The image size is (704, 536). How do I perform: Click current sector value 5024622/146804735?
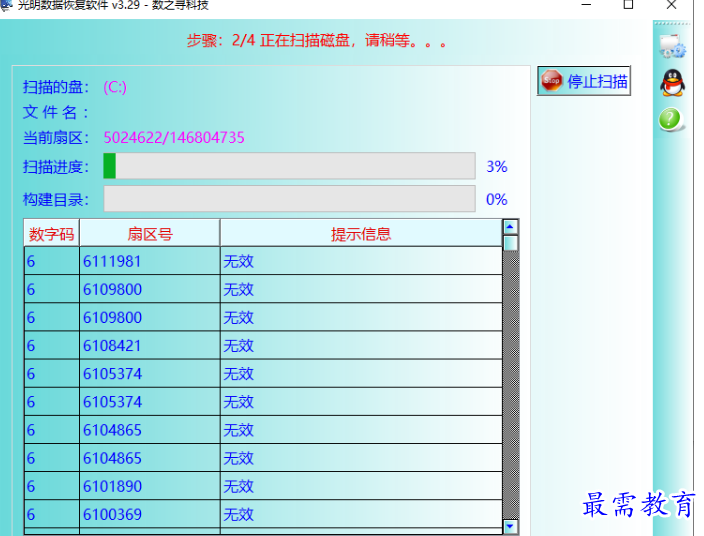coord(174,137)
